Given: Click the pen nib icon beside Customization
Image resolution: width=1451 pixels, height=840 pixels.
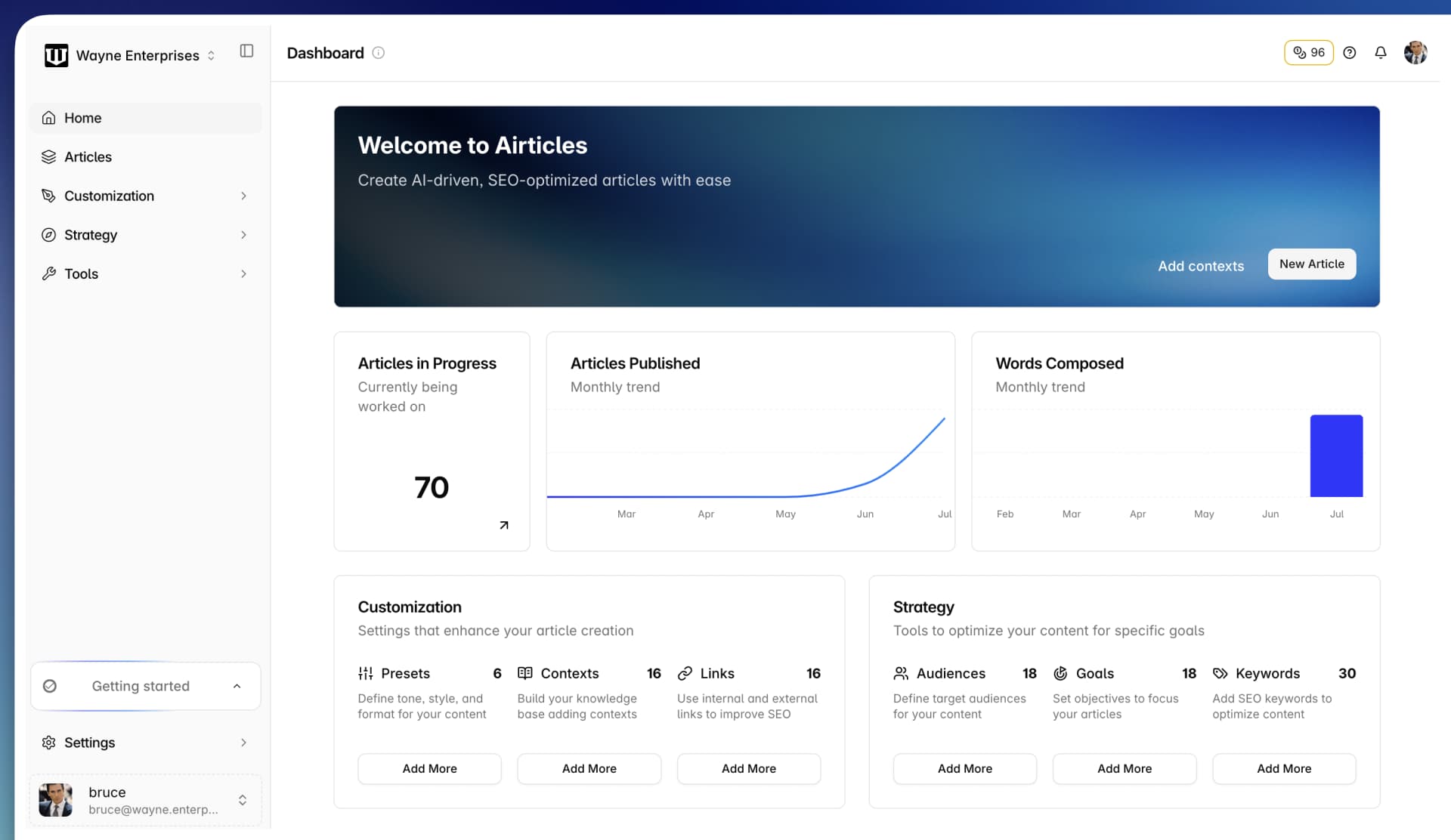Looking at the screenshot, I should coord(48,196).
